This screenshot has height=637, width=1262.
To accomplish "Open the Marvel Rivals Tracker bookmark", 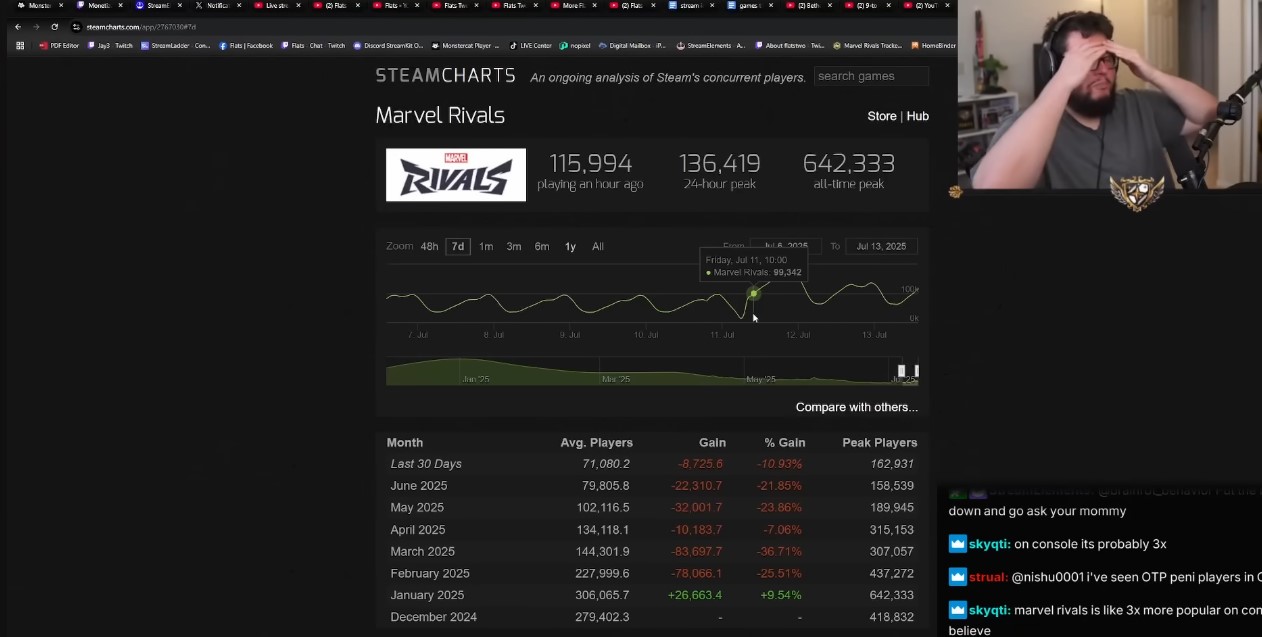I will 867,45.
